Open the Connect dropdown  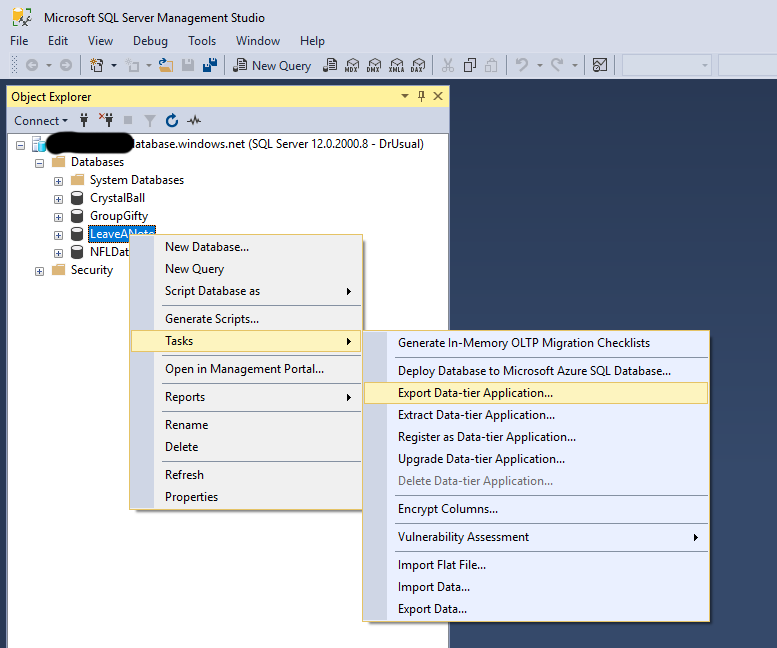(41, 120)
